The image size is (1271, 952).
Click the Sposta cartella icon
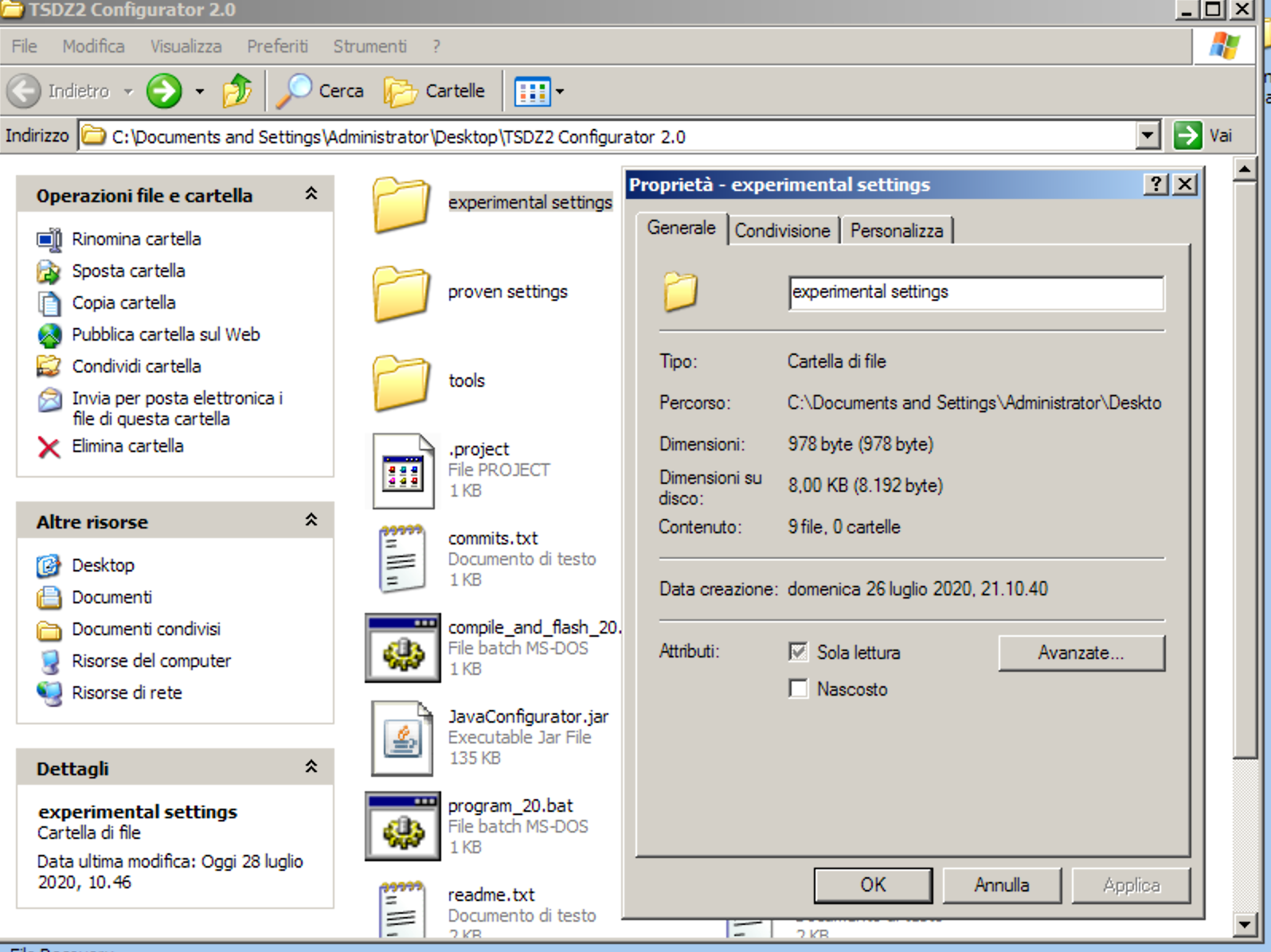pos(49,271)
